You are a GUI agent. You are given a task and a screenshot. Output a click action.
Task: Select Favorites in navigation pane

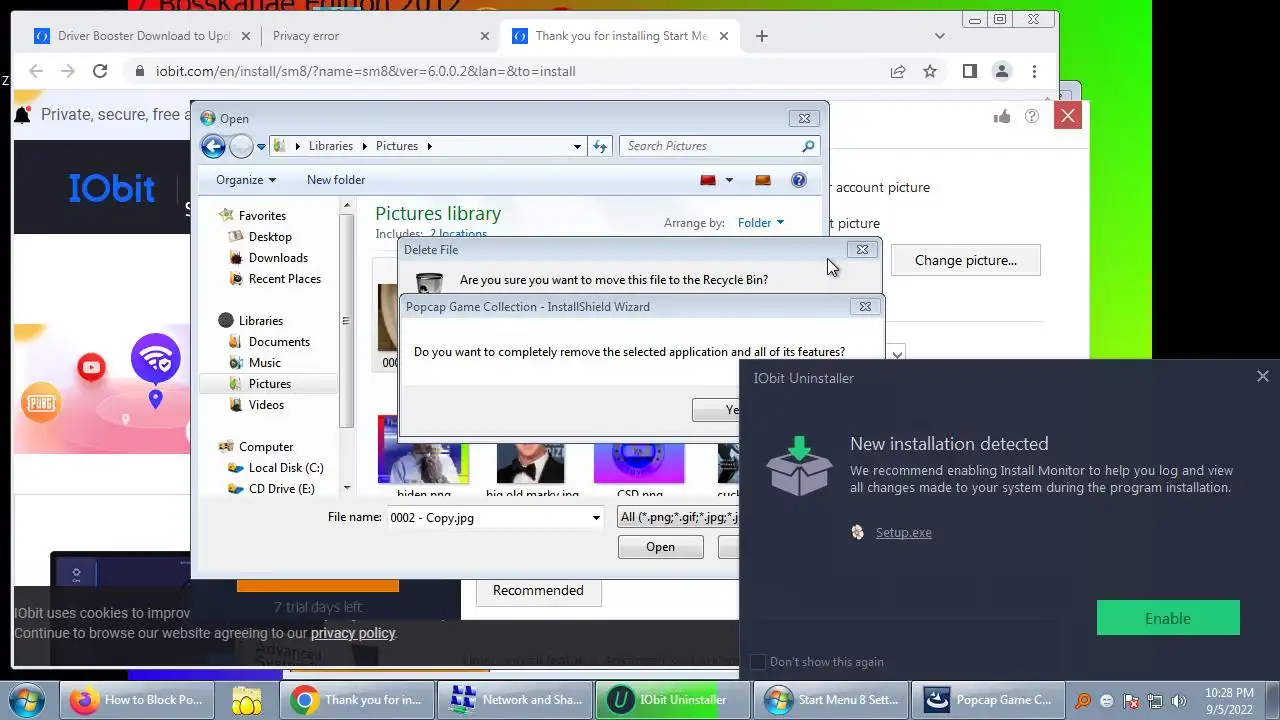[x=262, y=215]
